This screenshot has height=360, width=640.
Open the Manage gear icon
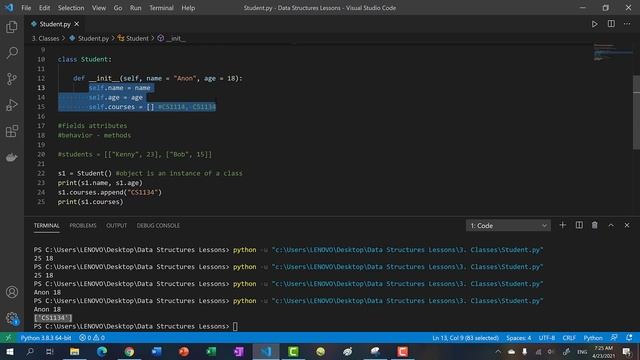12,318
